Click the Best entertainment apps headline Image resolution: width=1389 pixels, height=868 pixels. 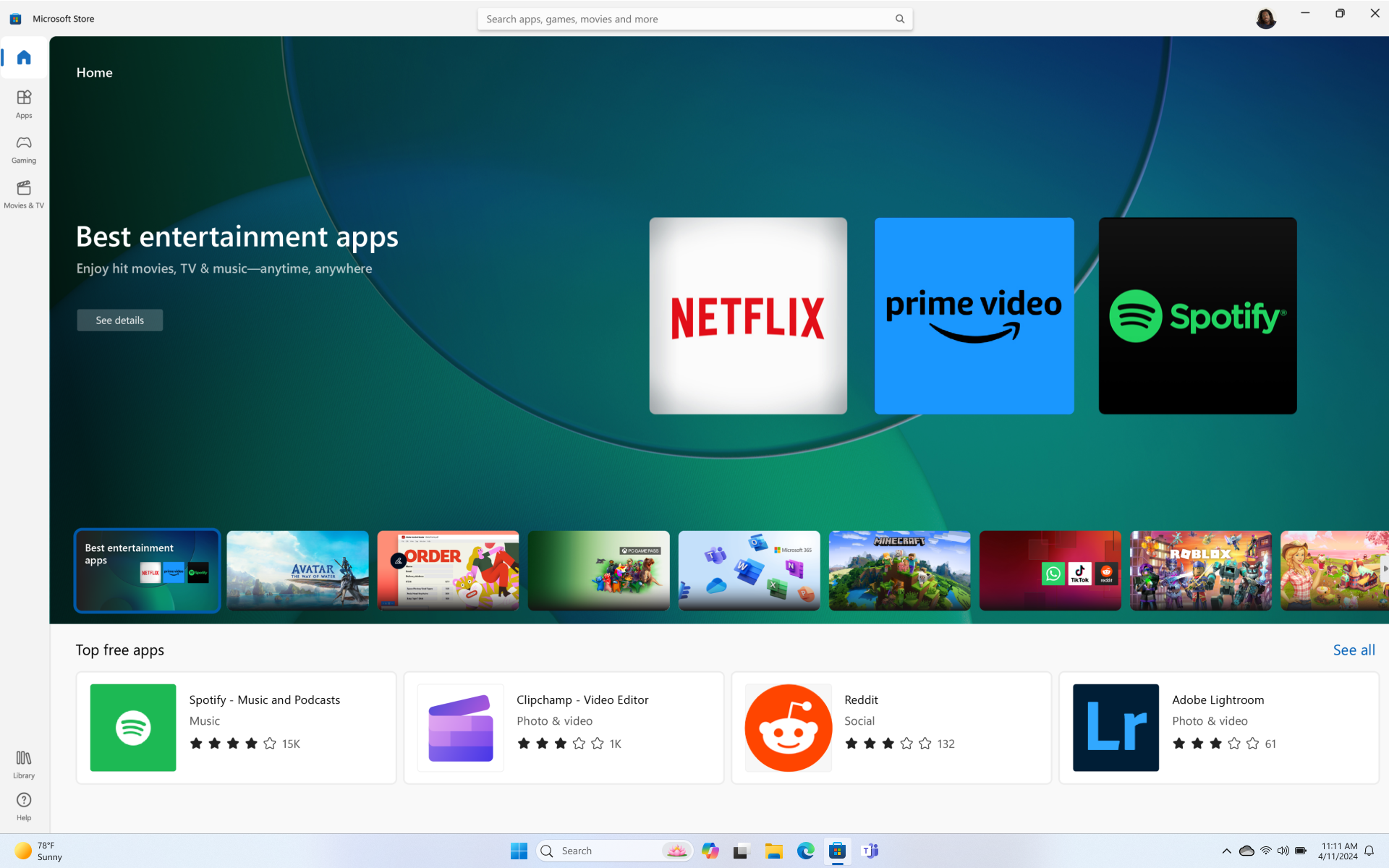tap(237, 237)
